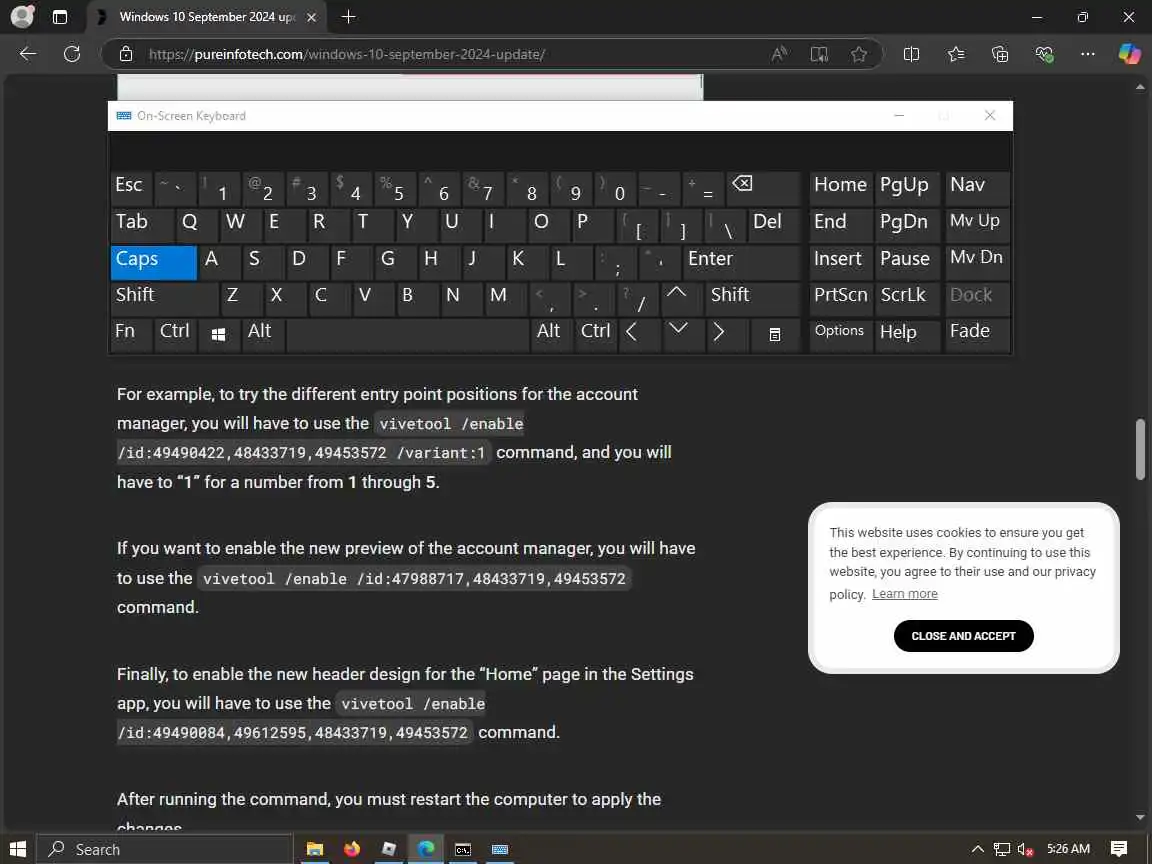This screenshot has height=864, width=1152.
Task: Go back to previous page in Edge
Action: click(28, 54)
